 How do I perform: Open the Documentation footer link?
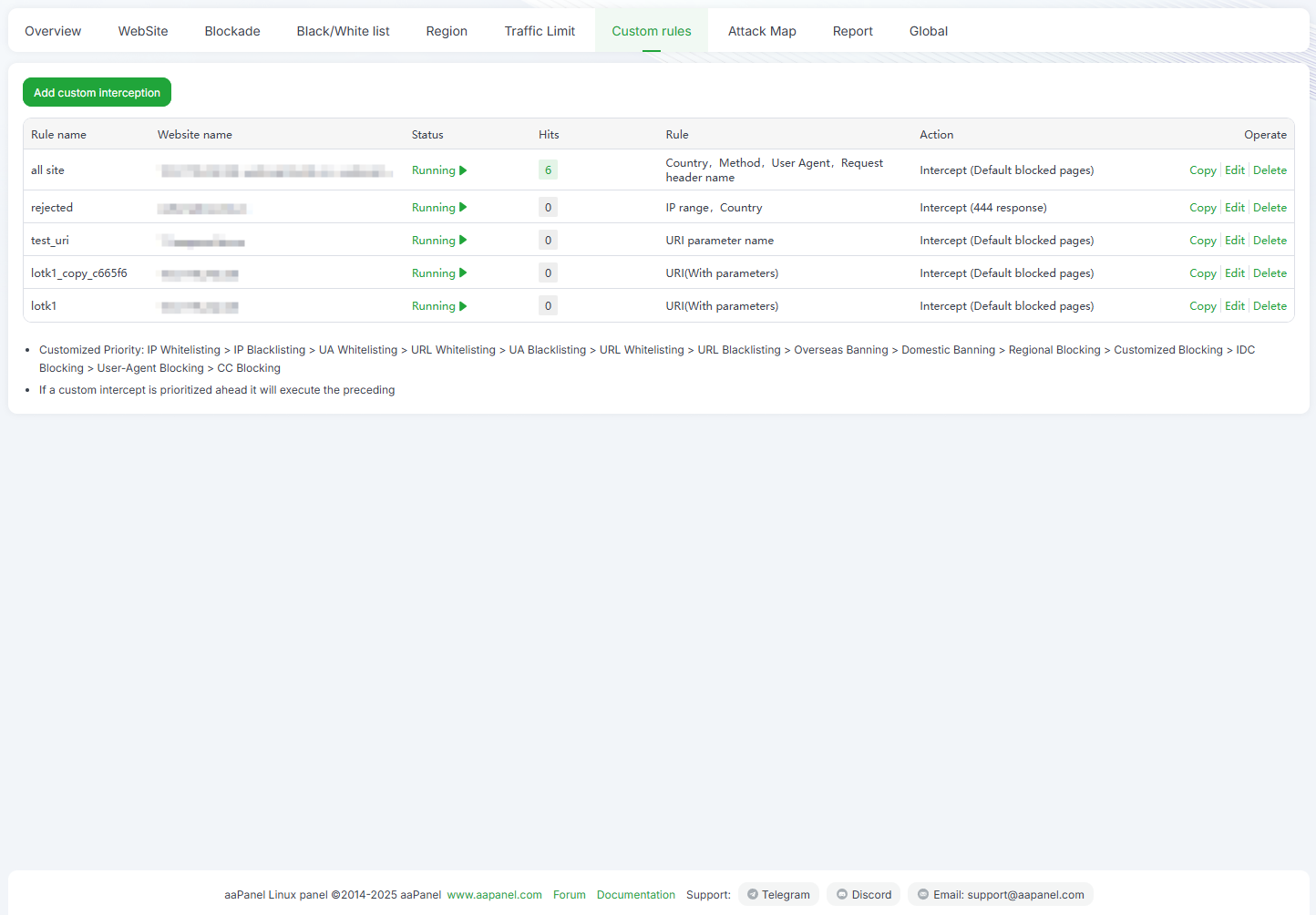[x=635, y=895]
